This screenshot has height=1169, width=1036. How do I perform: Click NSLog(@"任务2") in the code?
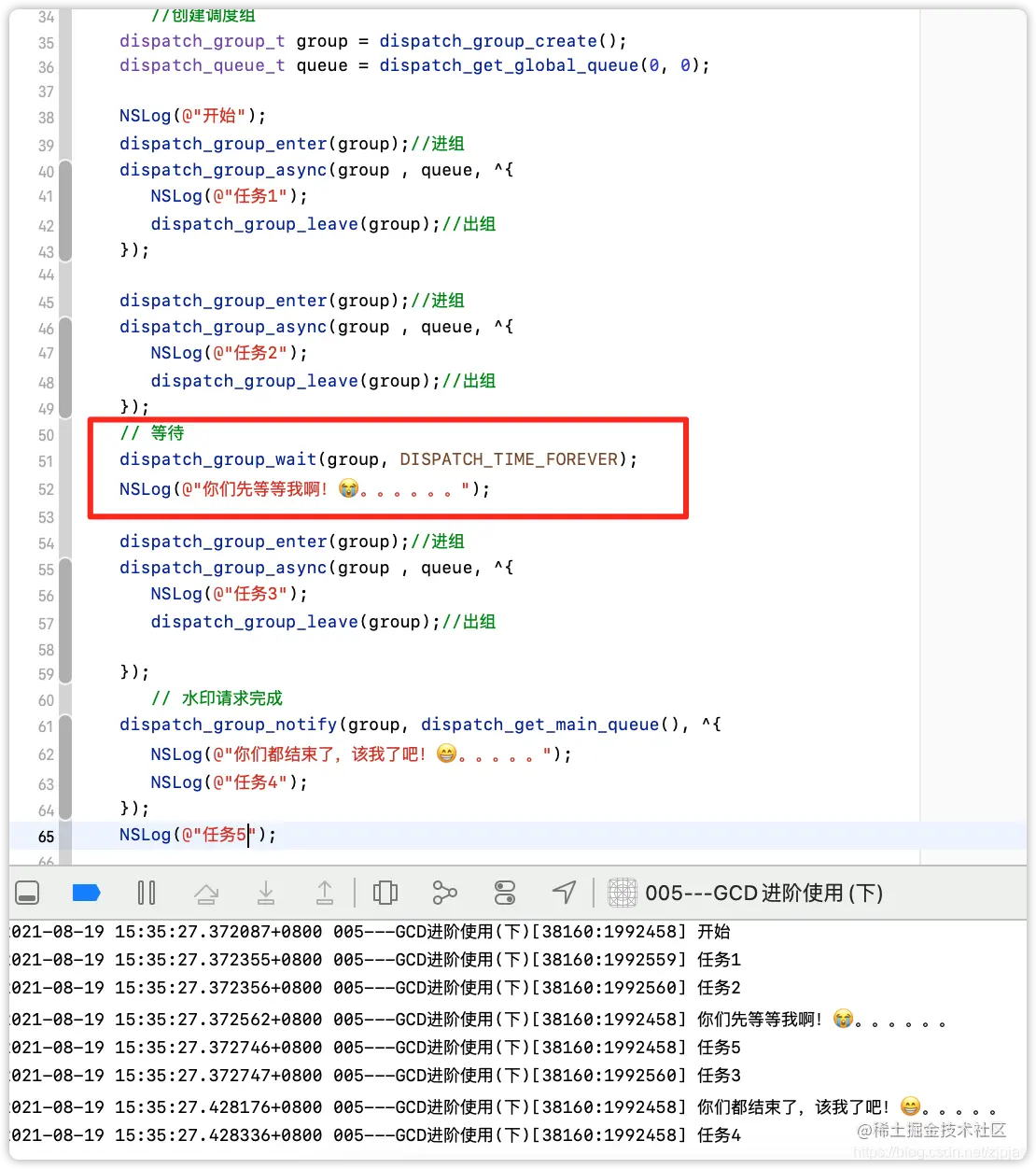click(x=230, y=353)
